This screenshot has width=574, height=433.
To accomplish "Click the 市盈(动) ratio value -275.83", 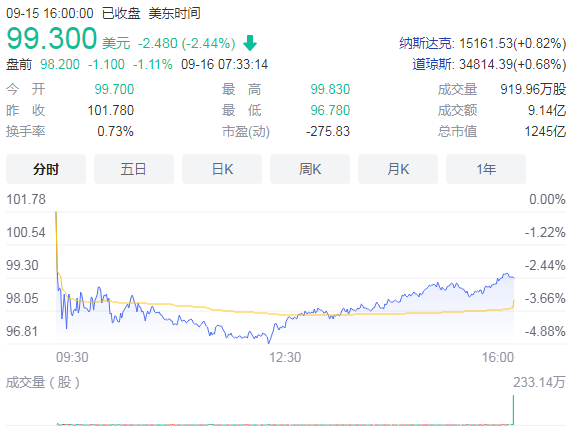I will 328,131.
